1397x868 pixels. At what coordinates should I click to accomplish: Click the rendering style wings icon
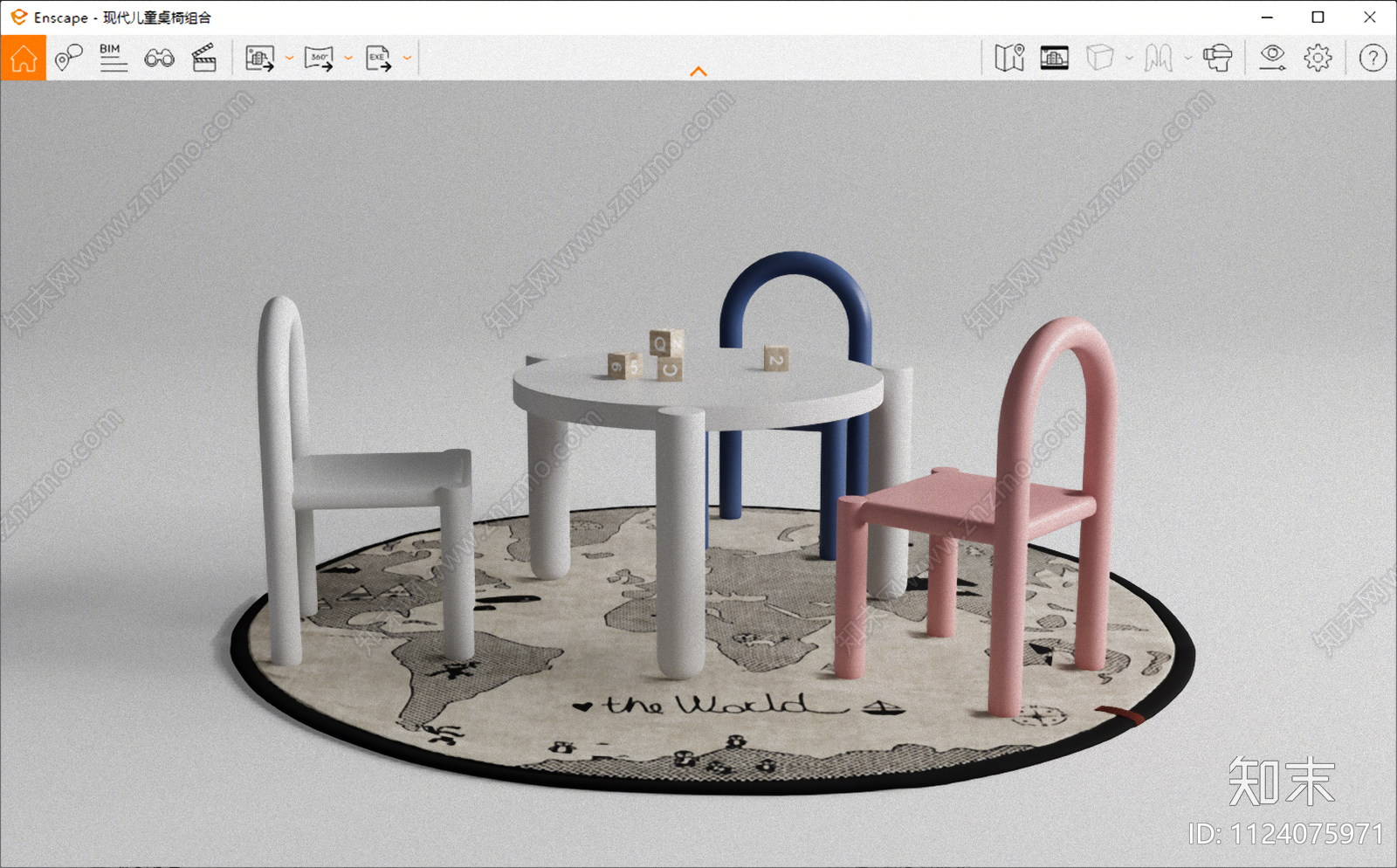click(1159, 59)
